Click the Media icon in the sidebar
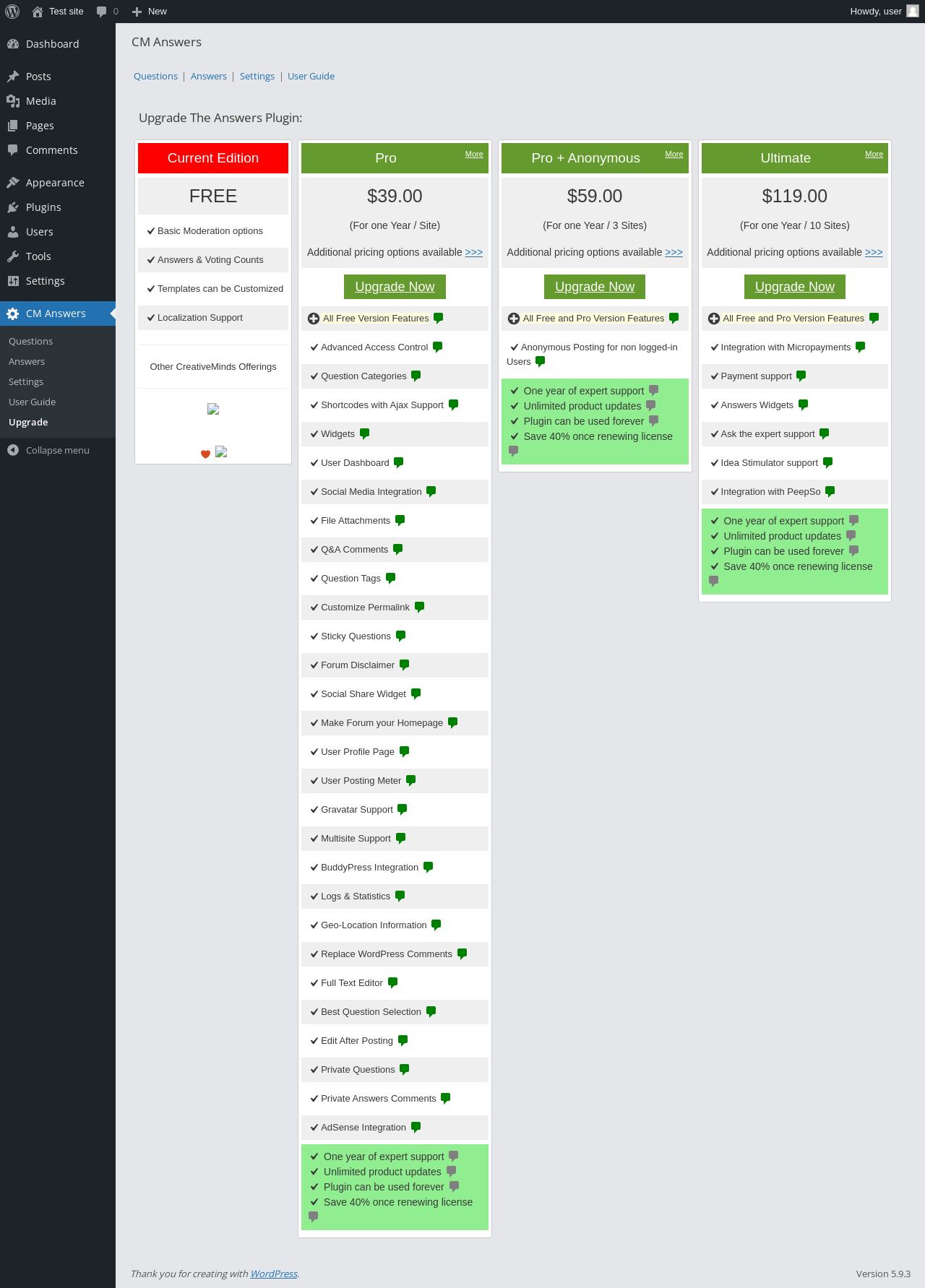Image resolution: width=925 pixels, height=1288 pixels. [13, 101]
